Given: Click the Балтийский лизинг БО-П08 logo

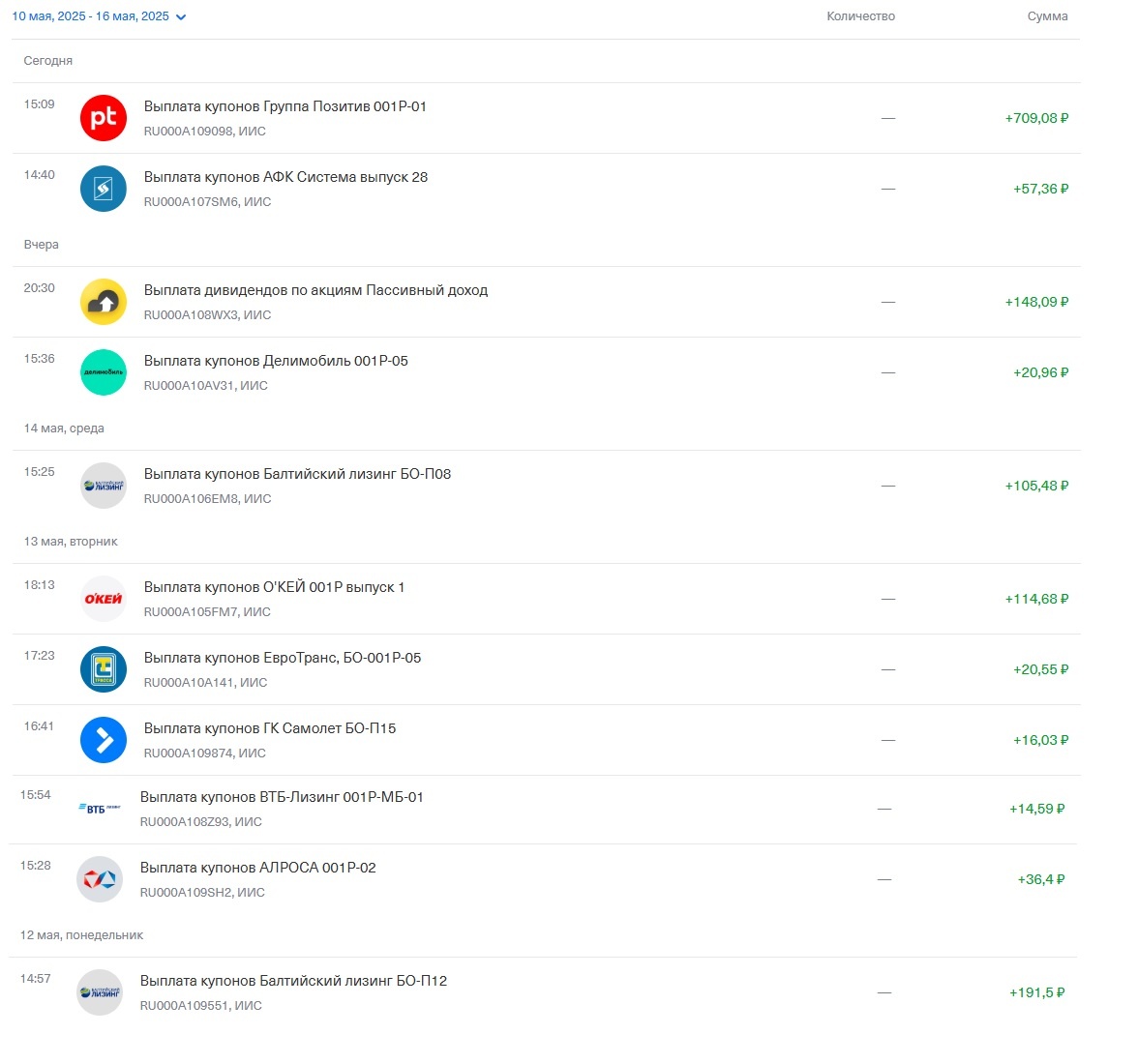Looking at the screenshot, I should [103, 486].
